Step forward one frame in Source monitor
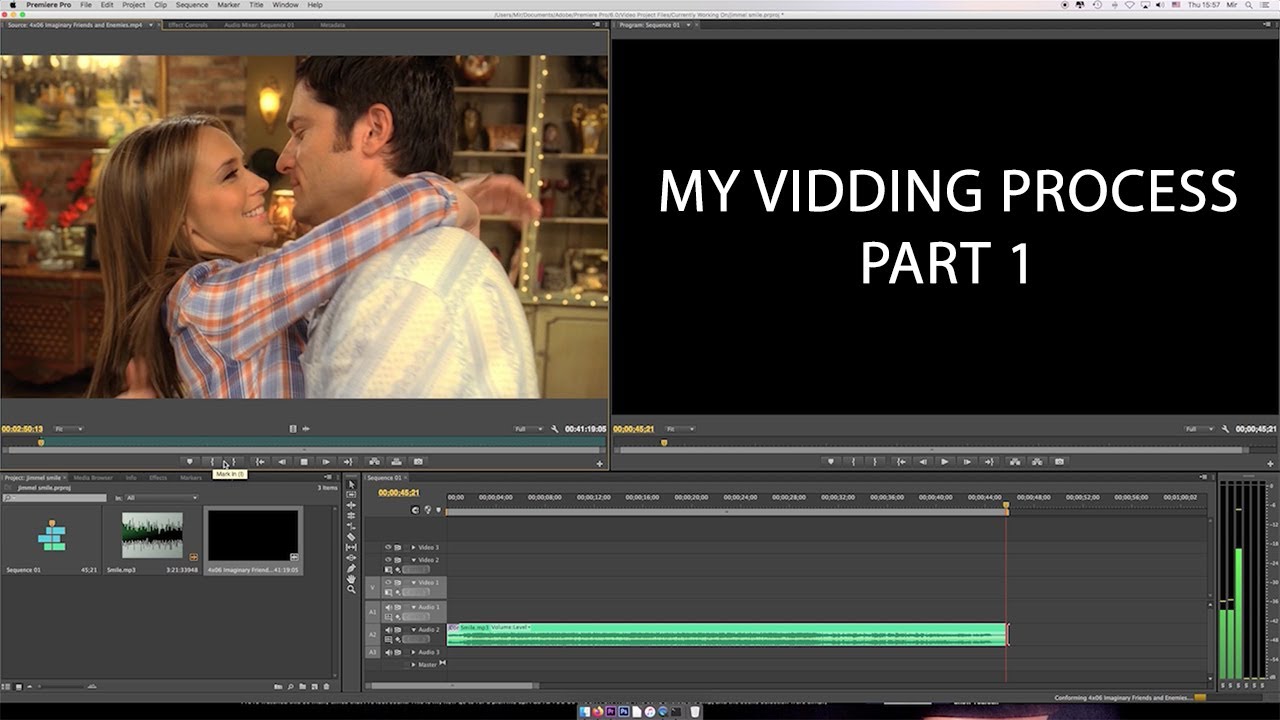This screenshot has height=720, width=1280. [x=326, y=462]
